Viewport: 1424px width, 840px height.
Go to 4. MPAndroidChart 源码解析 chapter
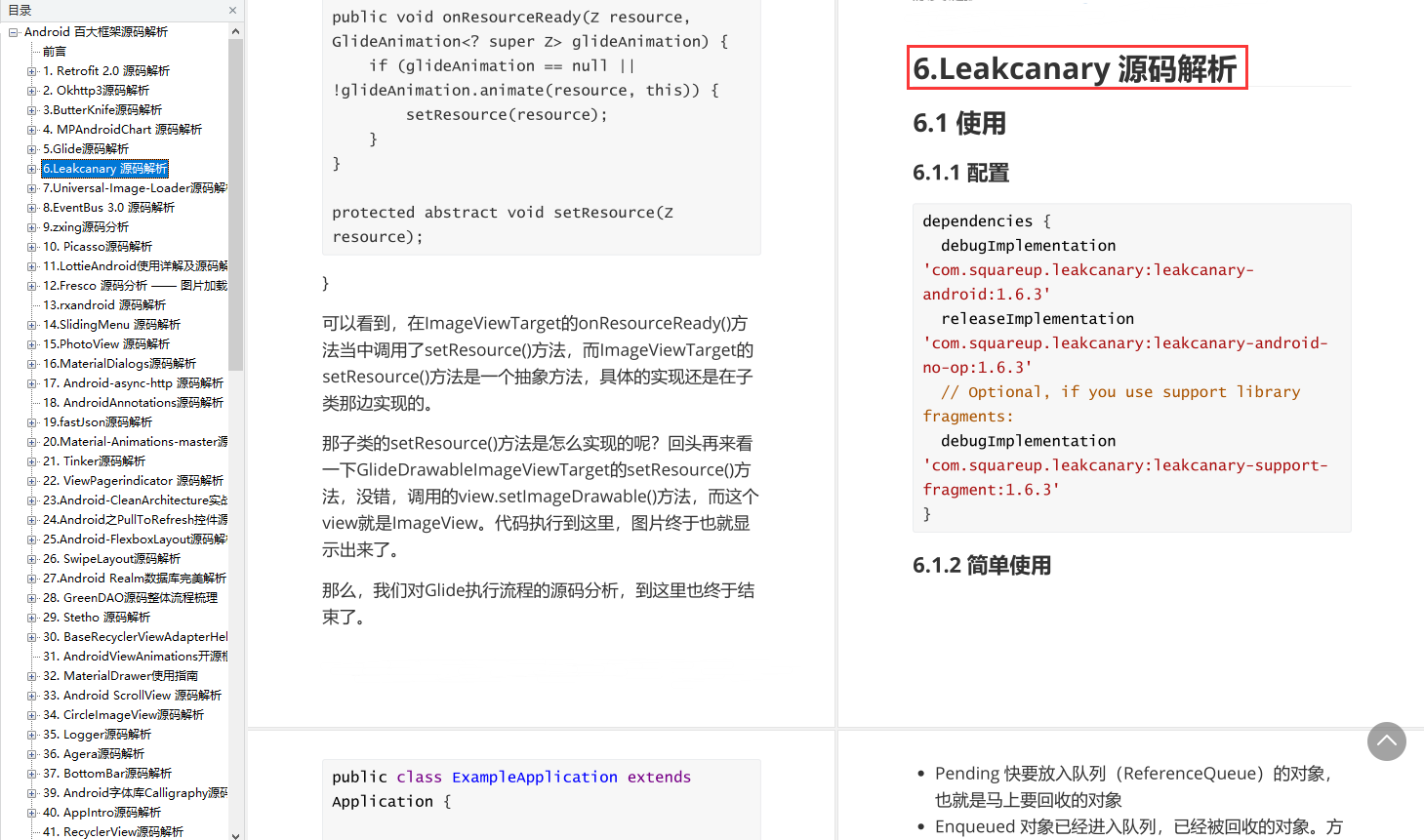(x=122, y=130)
